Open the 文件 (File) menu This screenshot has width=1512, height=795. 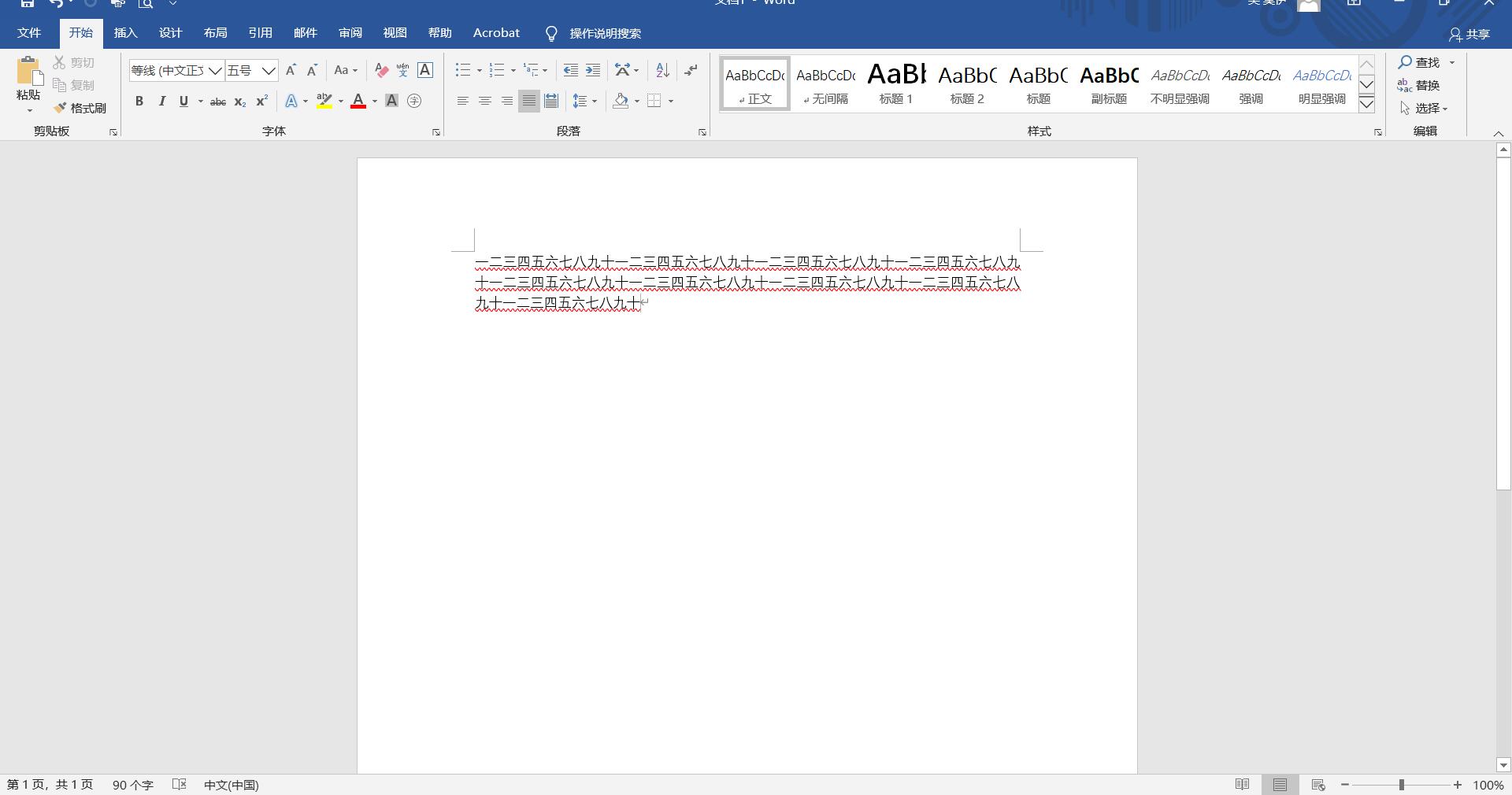click(x=29, y=33)
